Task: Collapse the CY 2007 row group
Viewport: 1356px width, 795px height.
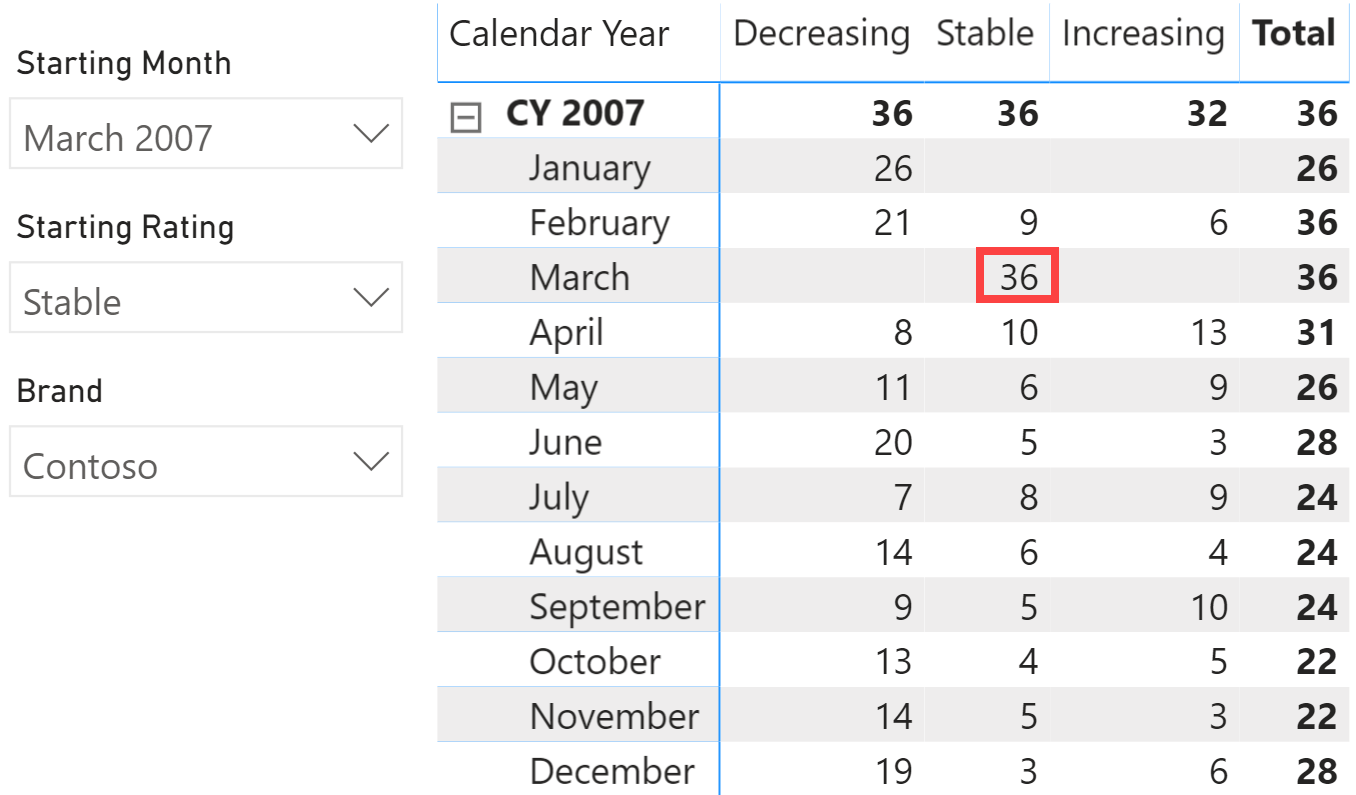Action: 466,118
